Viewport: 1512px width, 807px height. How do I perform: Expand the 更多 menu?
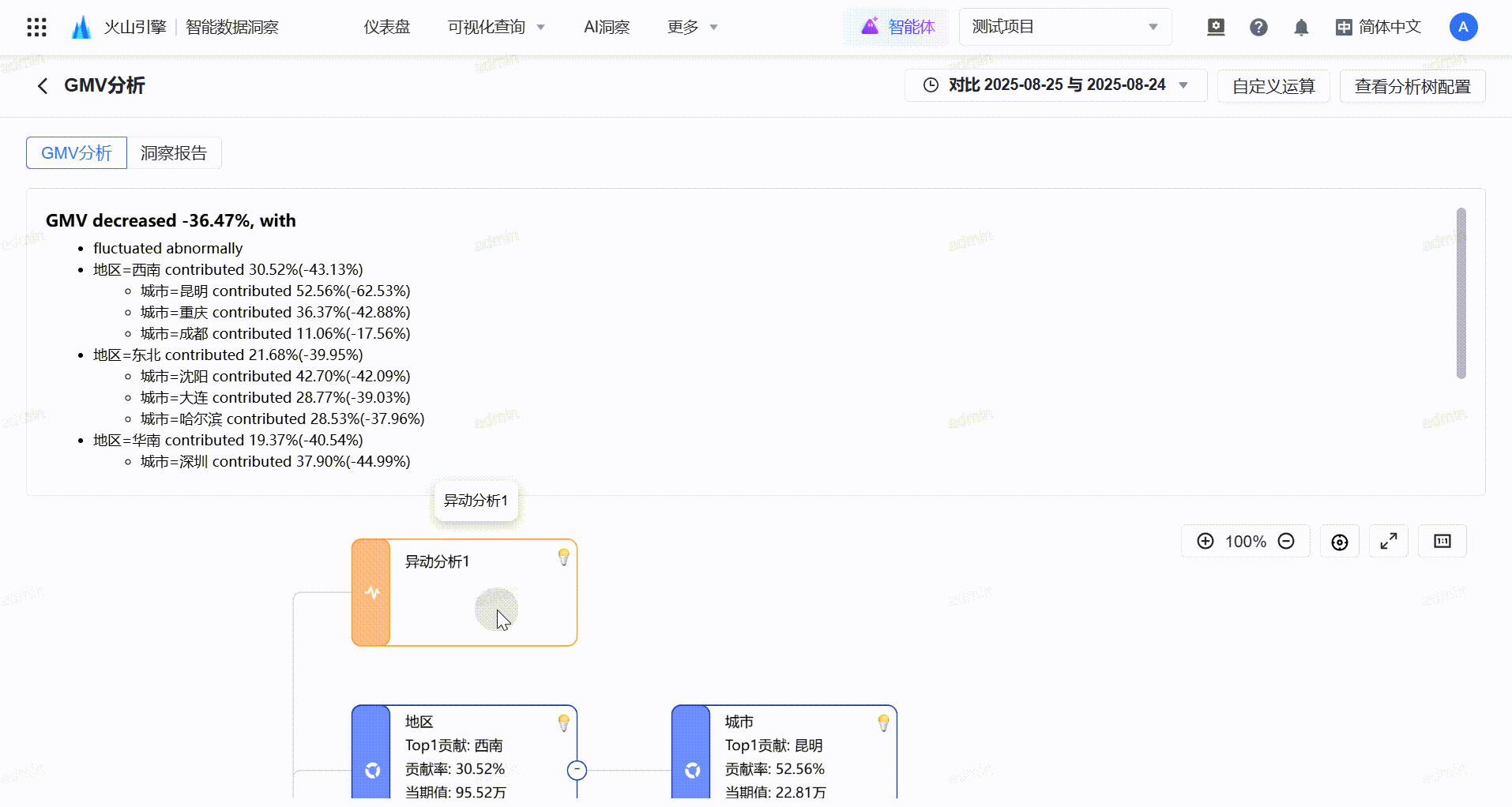click(692, 27)
